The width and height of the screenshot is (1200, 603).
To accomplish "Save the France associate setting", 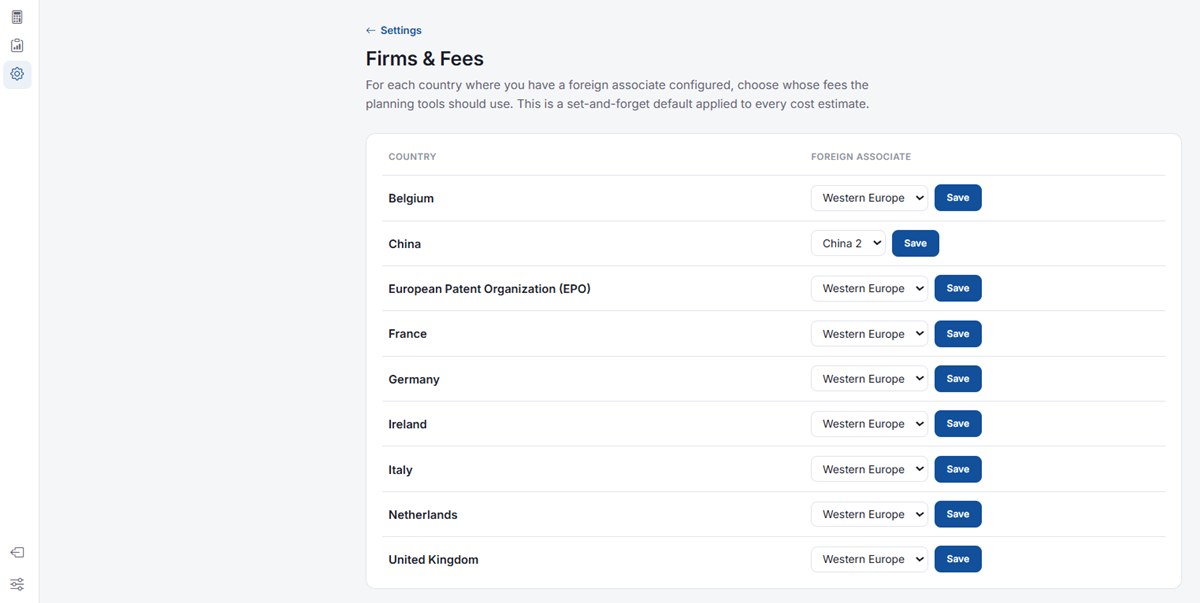I will (x=958, y=334).
